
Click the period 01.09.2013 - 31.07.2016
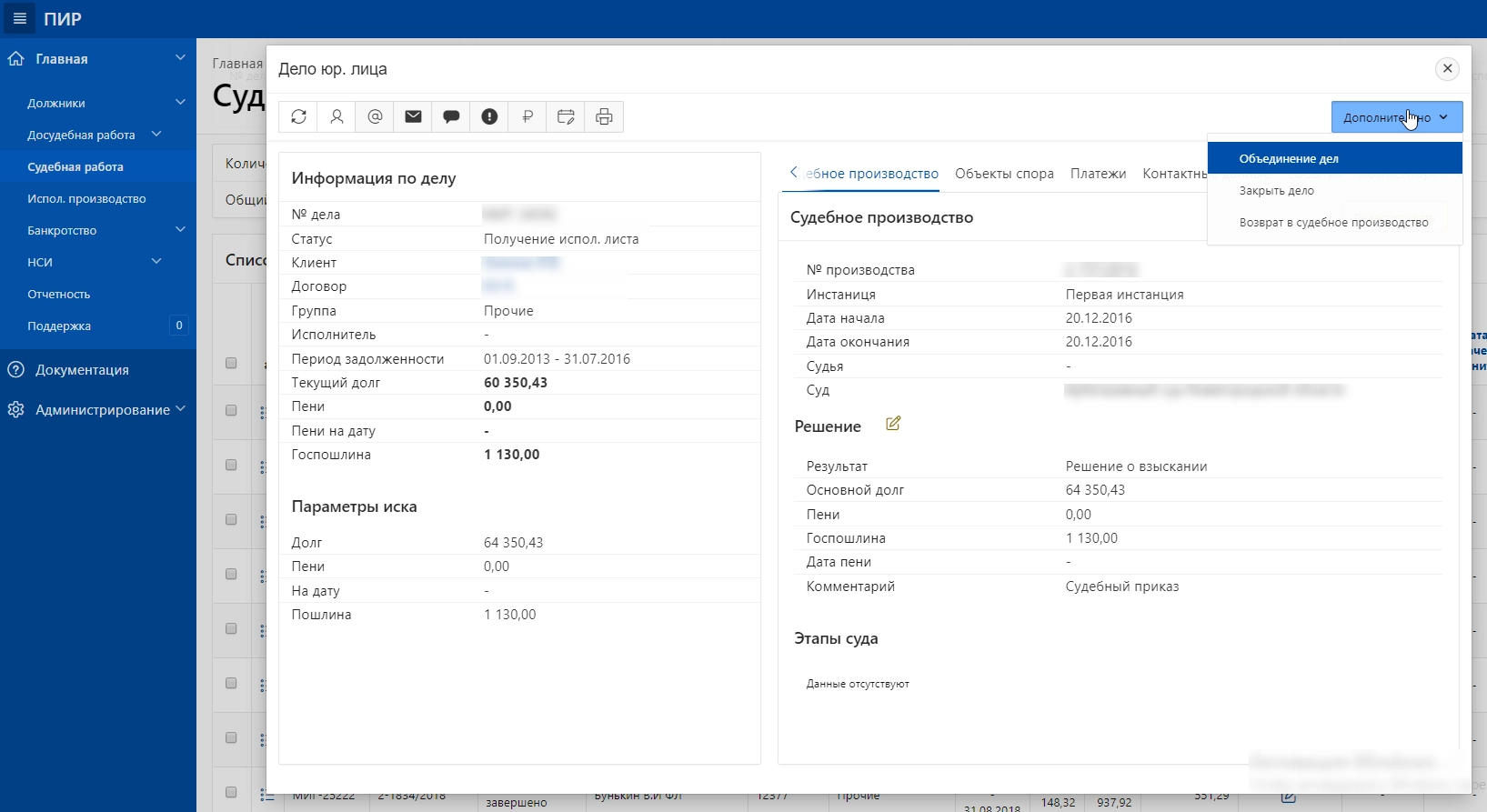[558, 359]
